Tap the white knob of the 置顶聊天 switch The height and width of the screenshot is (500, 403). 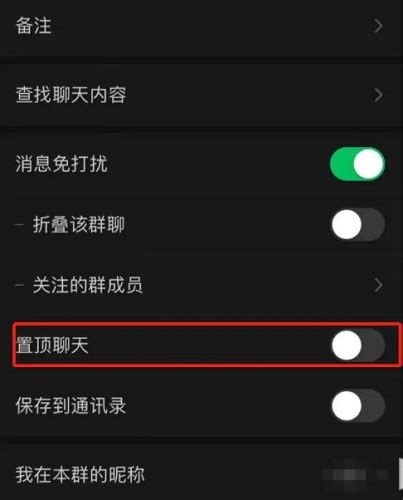click(347, 345)
